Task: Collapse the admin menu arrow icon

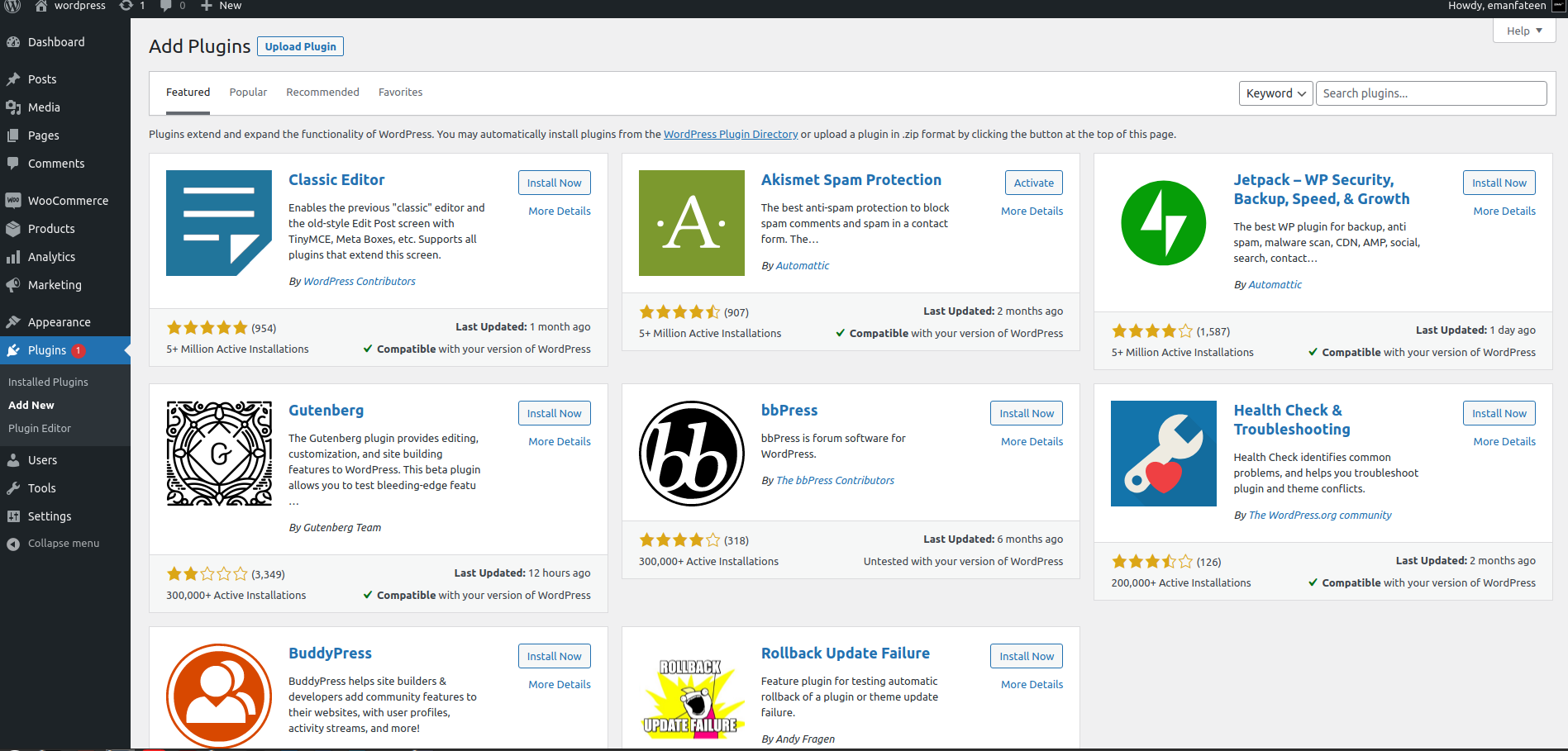Action: tap(13, 544)
